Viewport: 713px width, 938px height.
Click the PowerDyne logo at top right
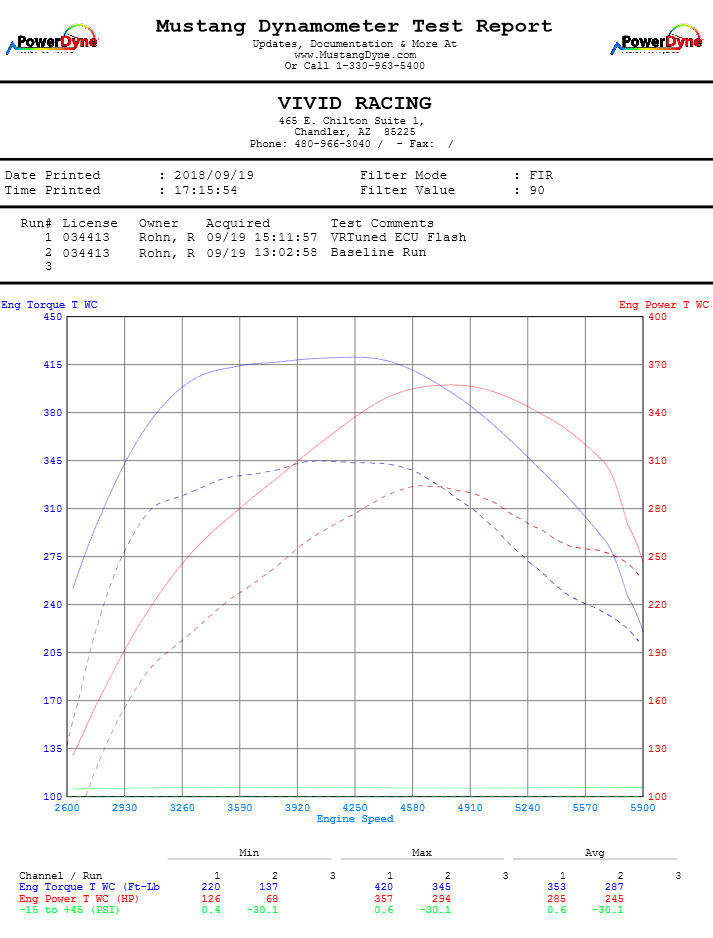[x=657, y=39]
